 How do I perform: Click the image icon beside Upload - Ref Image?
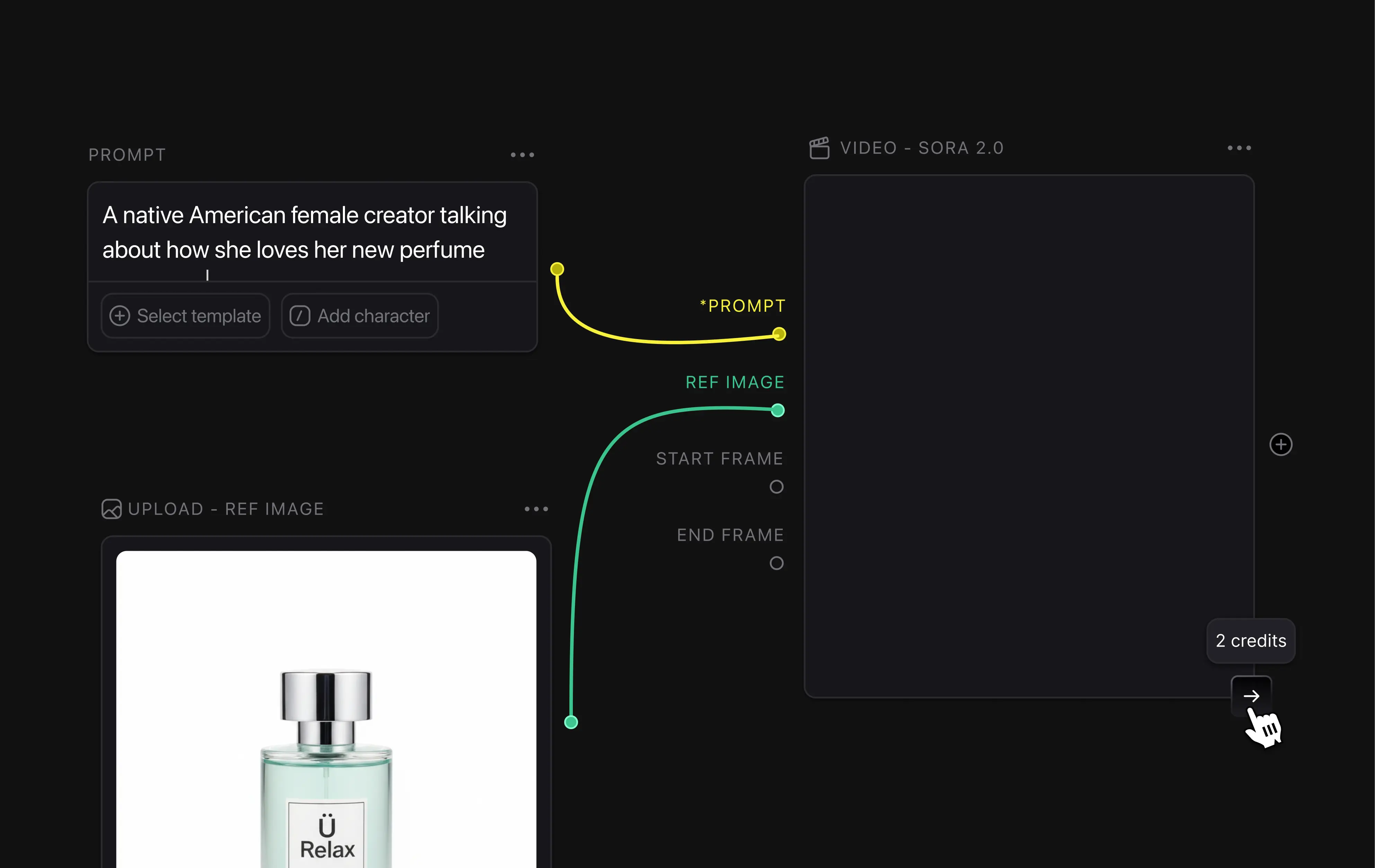click(x=111, y=509)
